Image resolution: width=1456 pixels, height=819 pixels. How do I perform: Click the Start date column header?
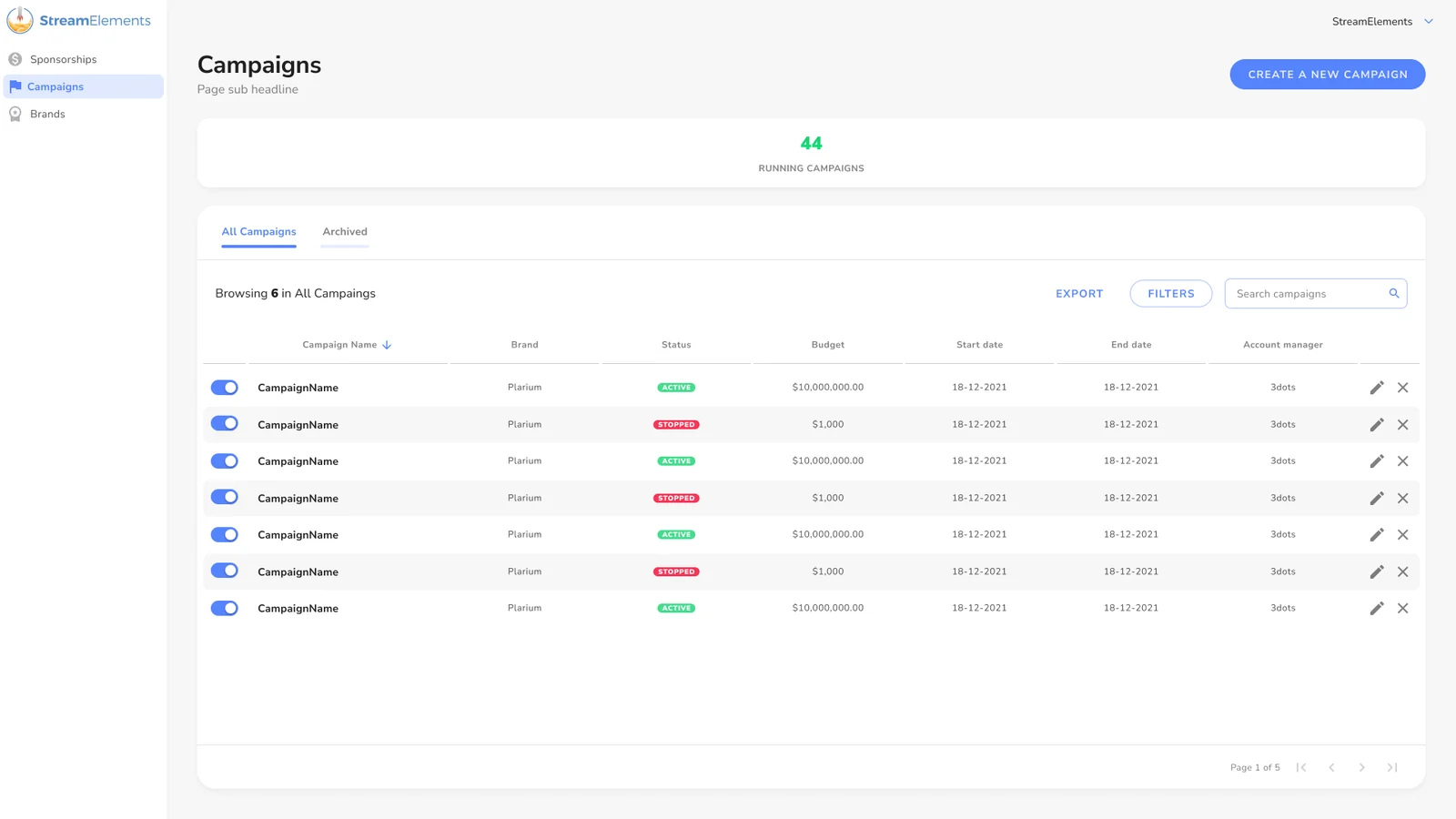979,345
